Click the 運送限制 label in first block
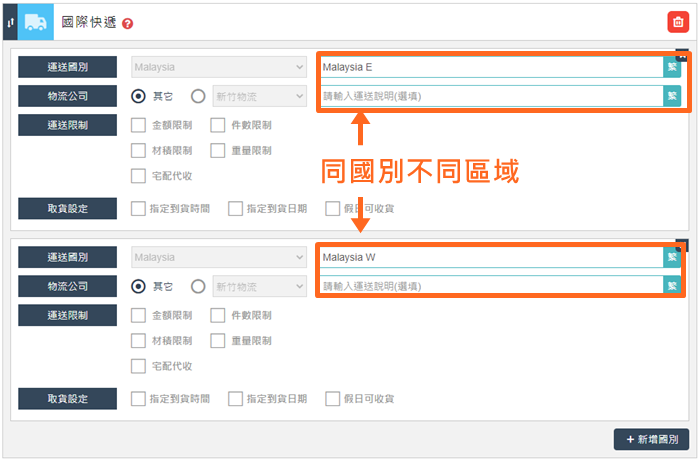700x461 pixels. [x=67, y=125]
